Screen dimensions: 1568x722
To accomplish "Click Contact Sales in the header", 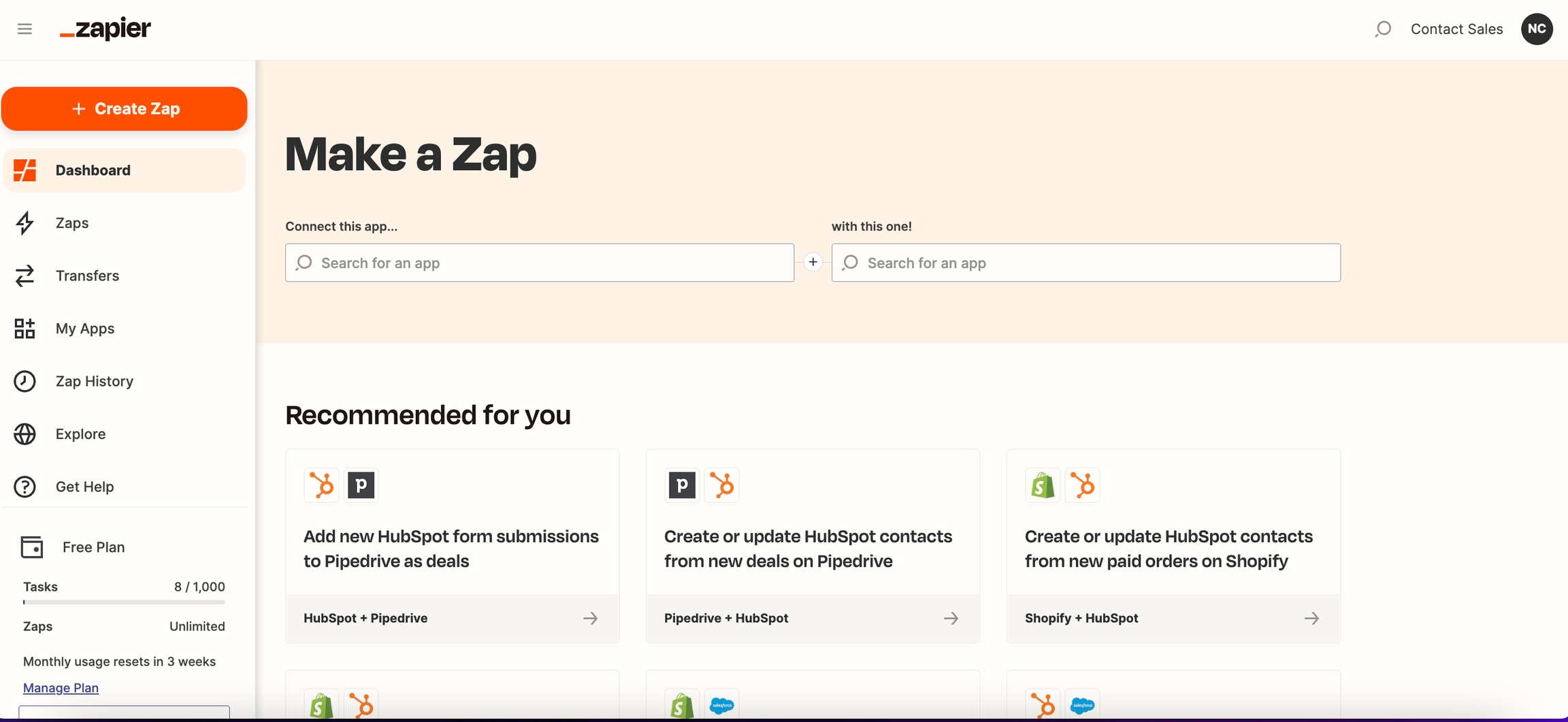I will point(1456,29).
